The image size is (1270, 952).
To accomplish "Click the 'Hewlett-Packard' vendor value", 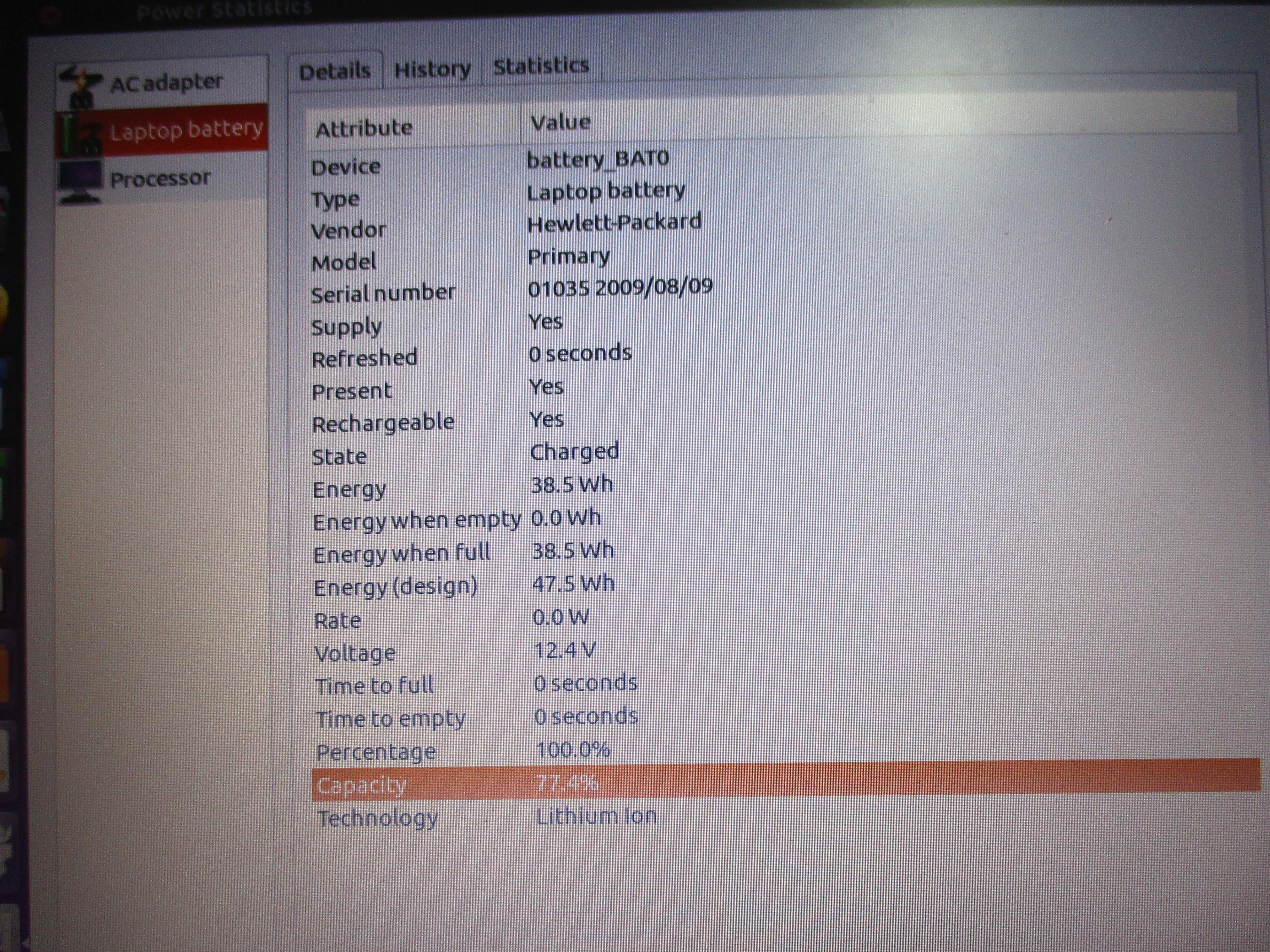I will click(614, 223).
